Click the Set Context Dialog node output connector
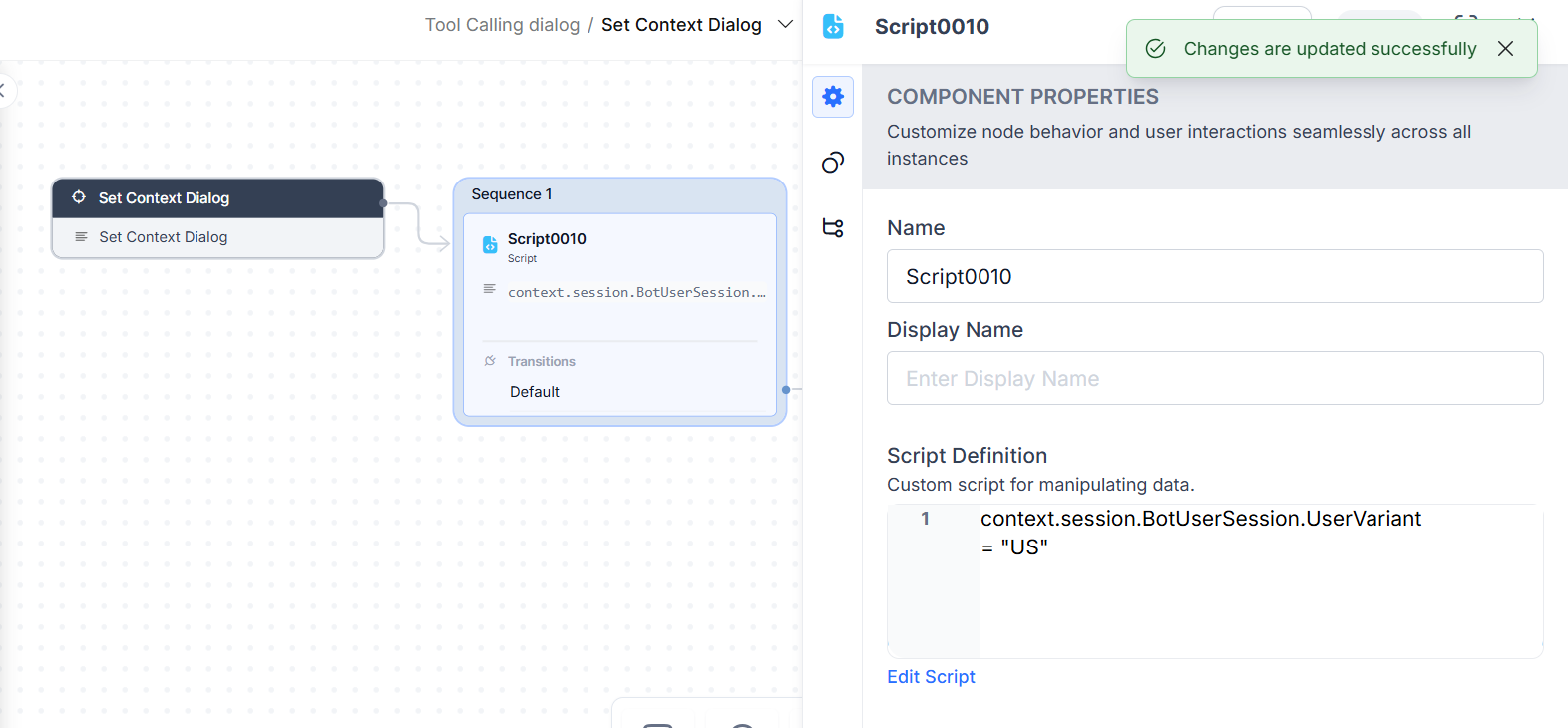 pos(383,203)
